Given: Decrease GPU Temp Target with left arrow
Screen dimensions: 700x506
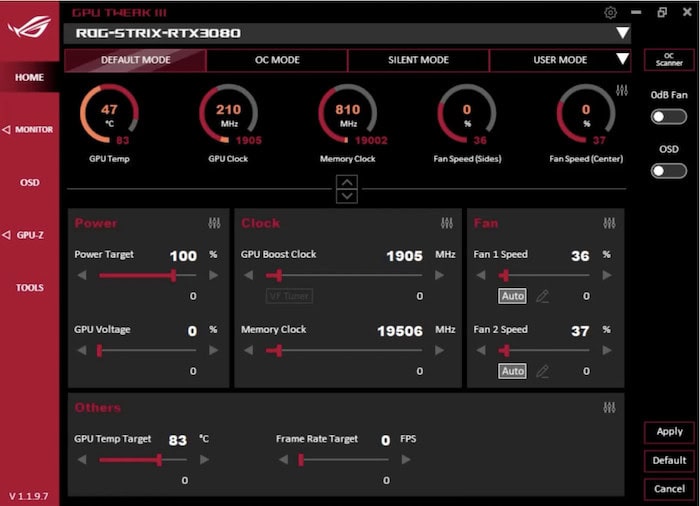Looking at the screenshot, I should click(x=82, y=459).
